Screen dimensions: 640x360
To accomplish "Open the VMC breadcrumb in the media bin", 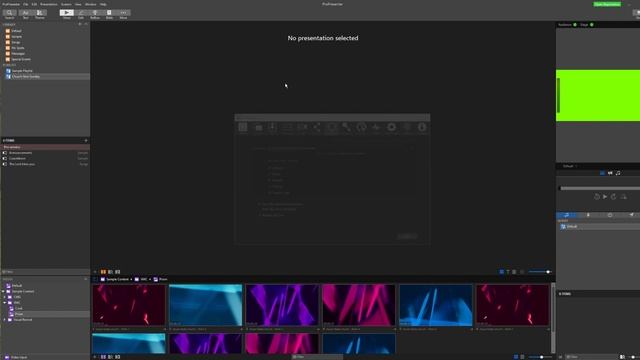I will pos(141,280).
